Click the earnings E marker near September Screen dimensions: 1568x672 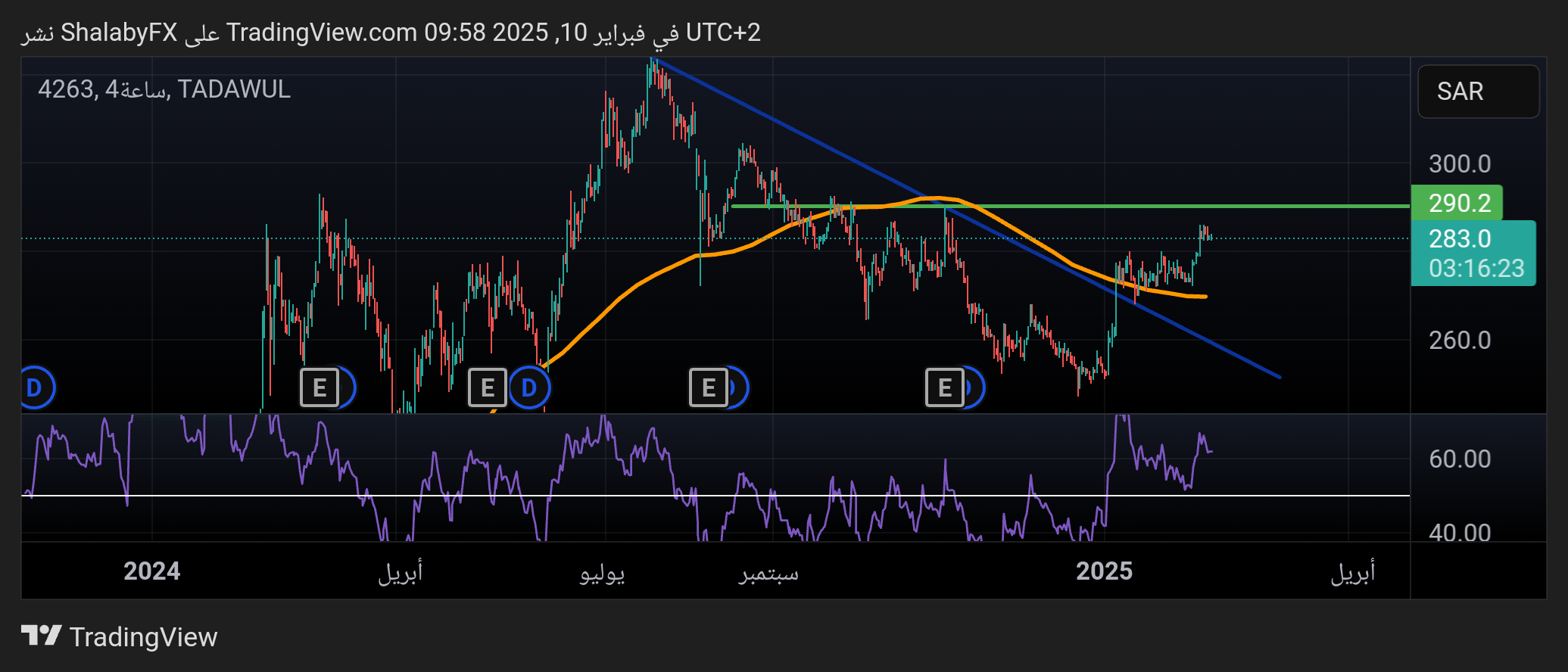coord(708,387)
